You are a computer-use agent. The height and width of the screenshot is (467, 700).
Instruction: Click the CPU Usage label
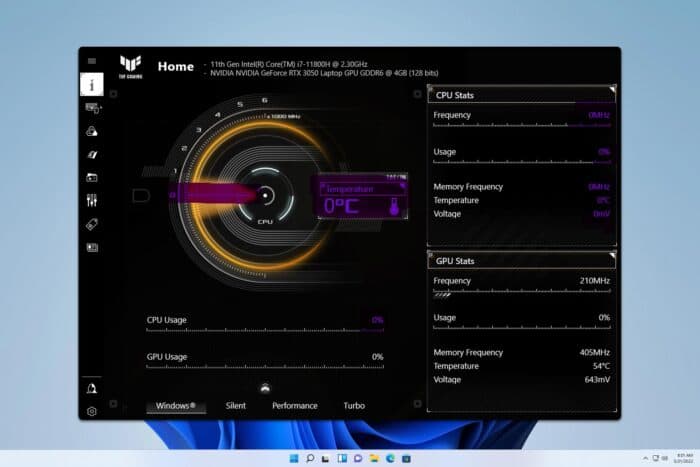point(167,320)
